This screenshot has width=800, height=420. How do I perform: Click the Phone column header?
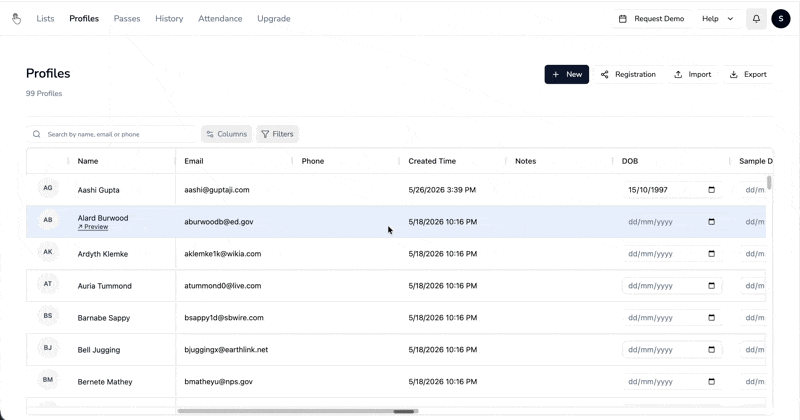[313, 161]
